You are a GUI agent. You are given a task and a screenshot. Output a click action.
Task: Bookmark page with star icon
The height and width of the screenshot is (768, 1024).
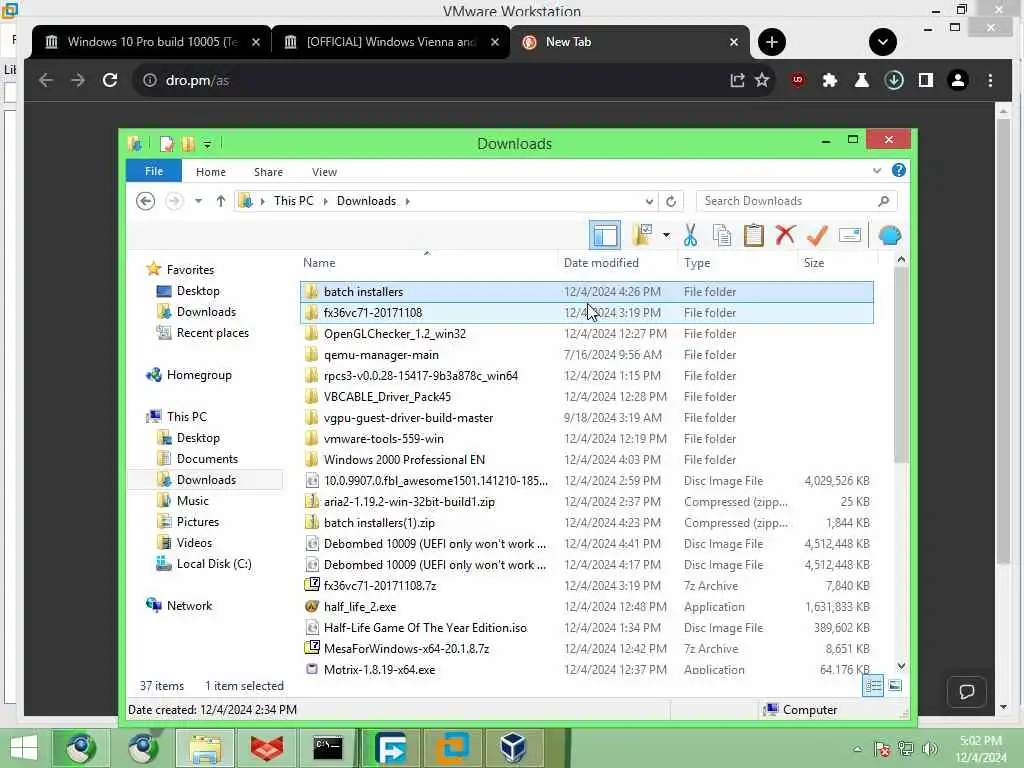[x=761, y=80]
